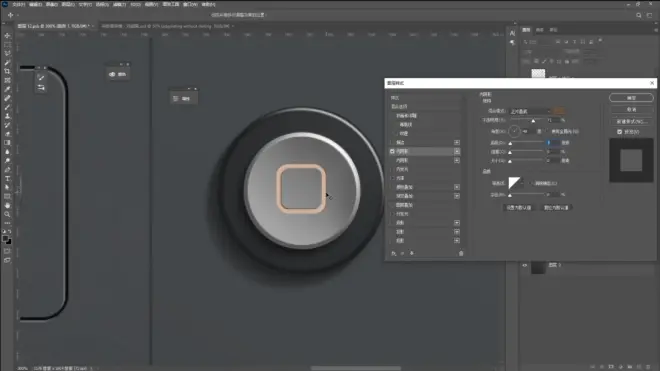Click the plus button on the highlighted Inner Shadow row

pos(457,151)
